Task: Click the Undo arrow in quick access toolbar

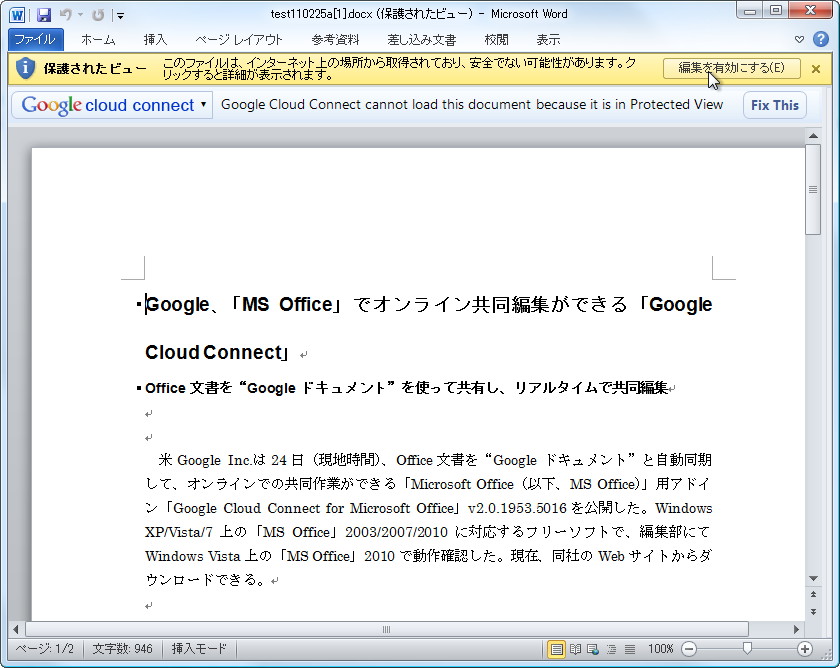Action: [x=65, y=14]
